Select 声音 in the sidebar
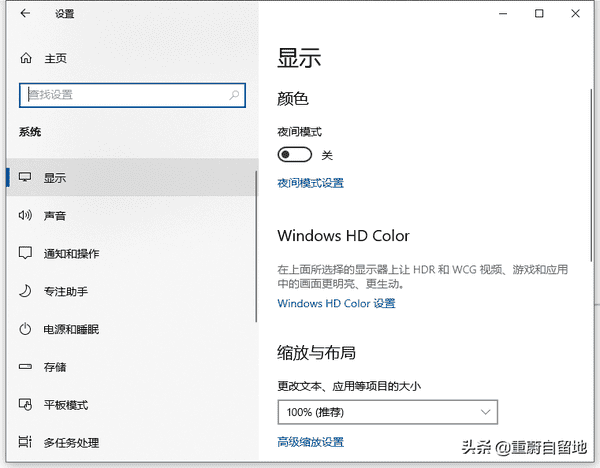 (132, 215)
